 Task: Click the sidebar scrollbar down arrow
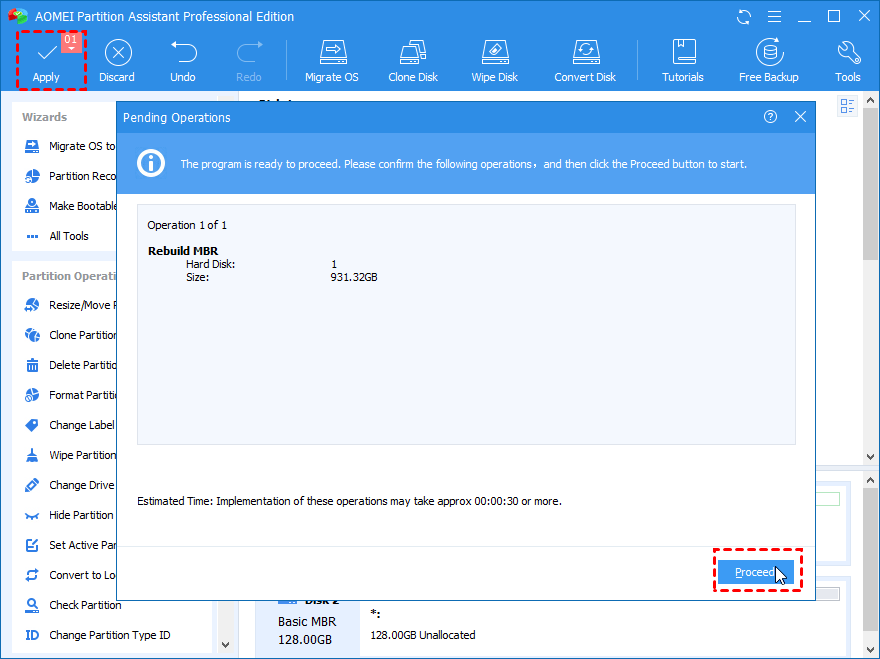point(225,645)
